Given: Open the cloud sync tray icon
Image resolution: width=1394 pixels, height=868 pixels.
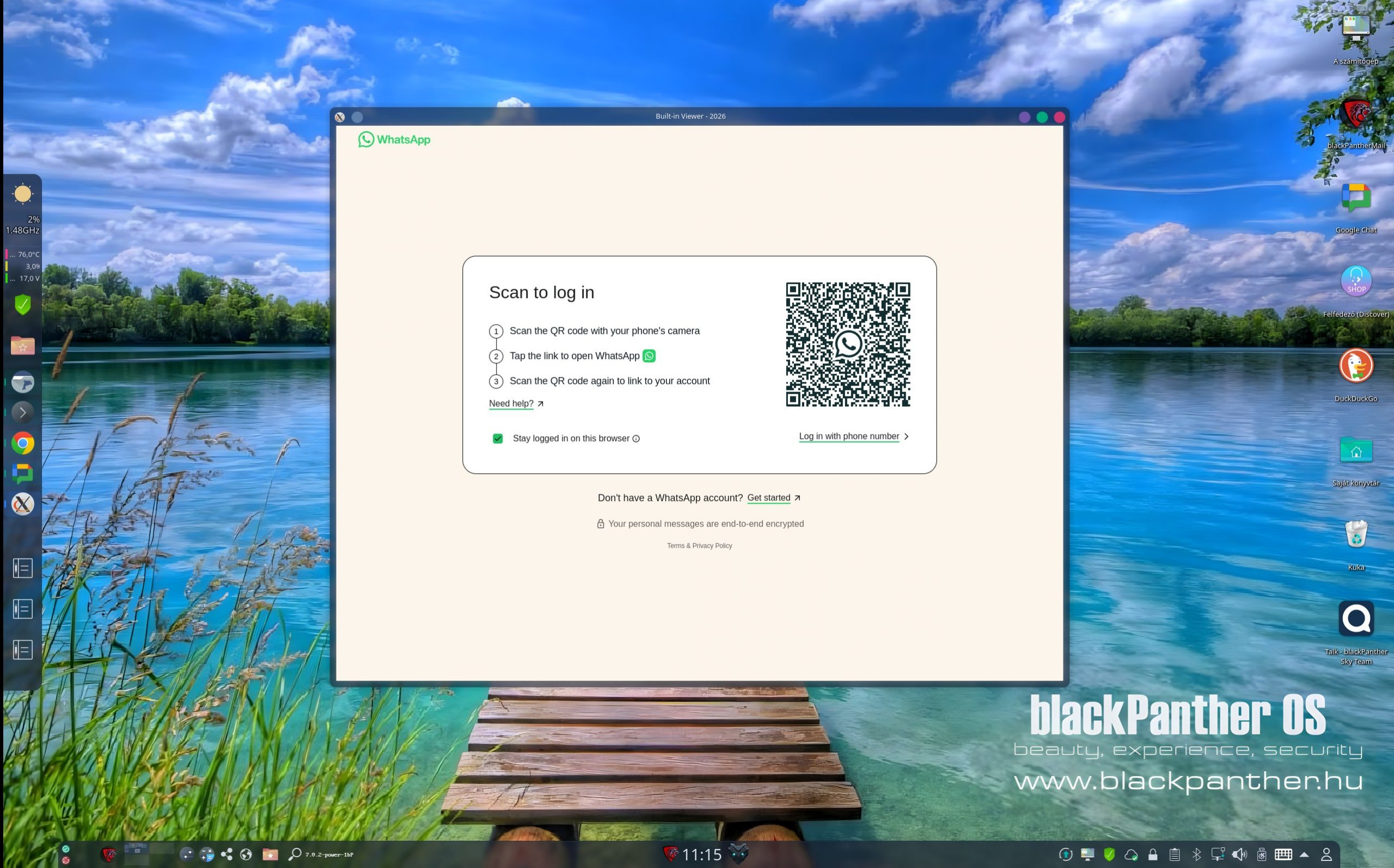Looking at the screenshot, I should coord(1131,855).
